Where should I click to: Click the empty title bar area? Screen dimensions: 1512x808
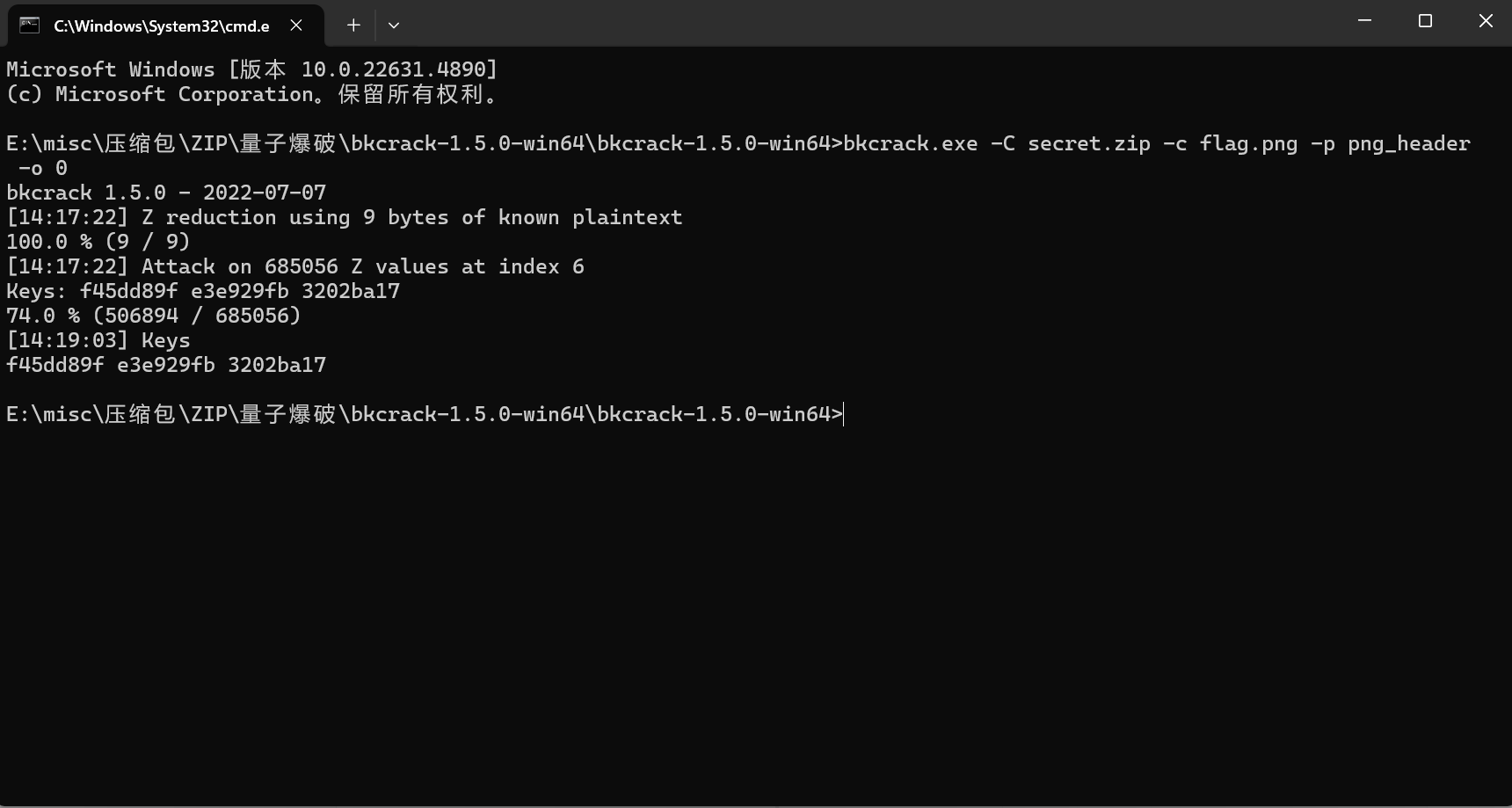point(870,23)
